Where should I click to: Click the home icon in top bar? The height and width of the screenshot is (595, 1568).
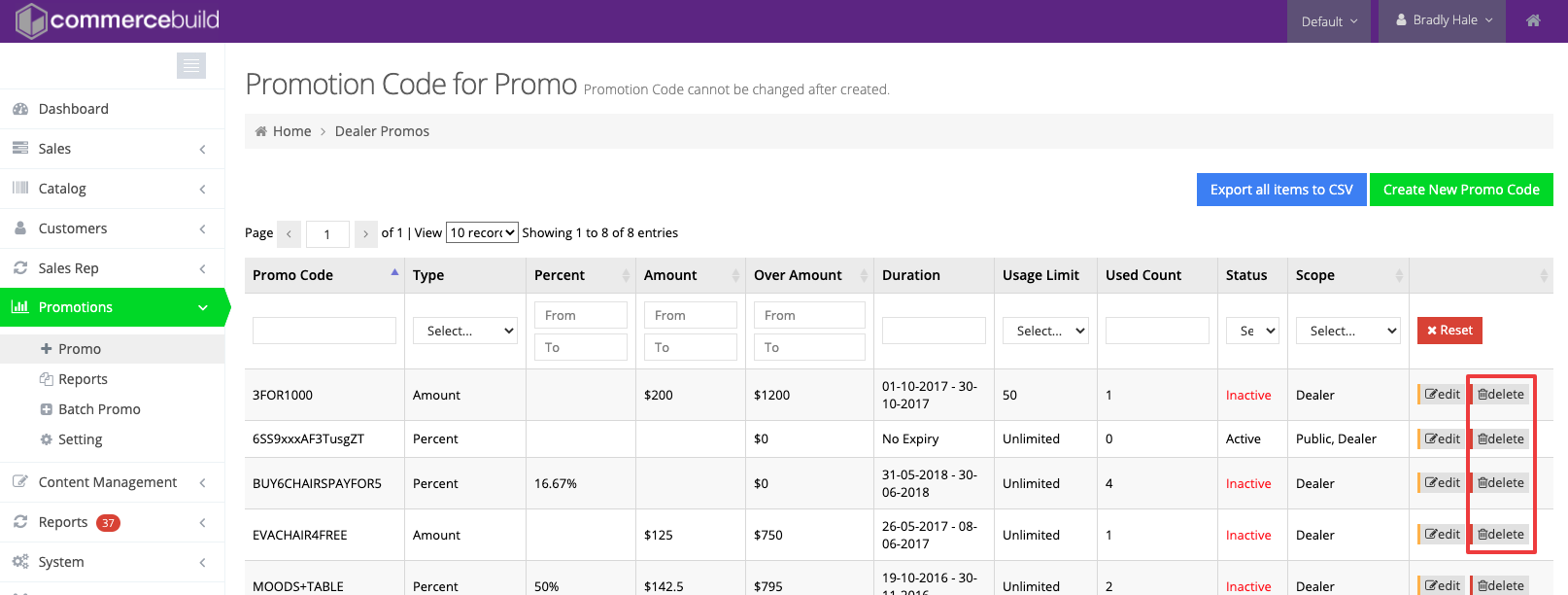(x=1533, y=20)
